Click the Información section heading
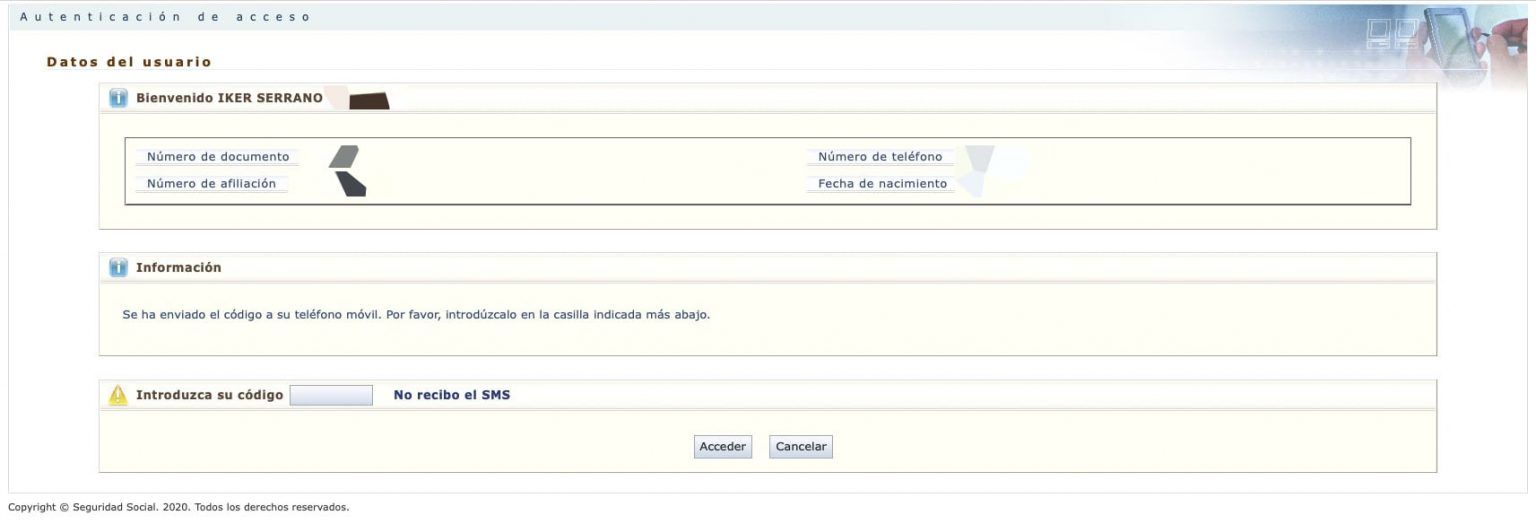Image resolution: width=1536 pixels, height=524 pixels. pyautogui.click(x=179, y=268)
